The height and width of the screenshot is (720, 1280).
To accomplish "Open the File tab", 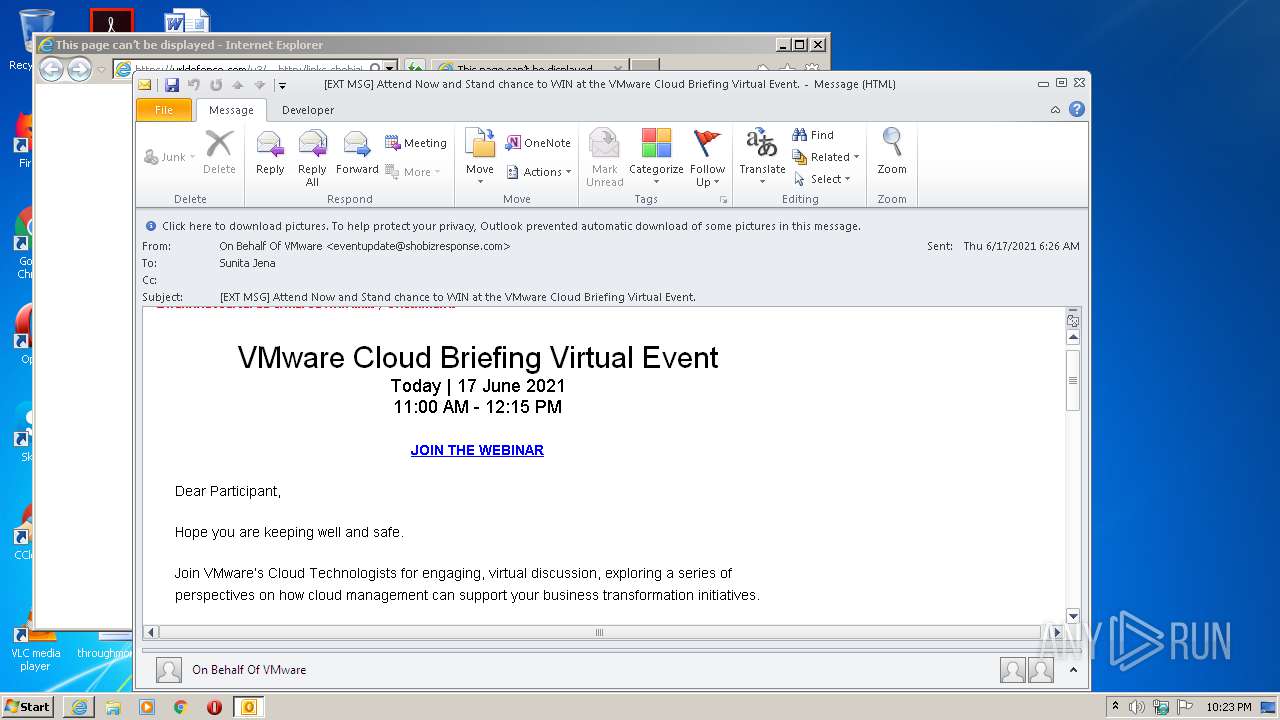I will point(164,110).
